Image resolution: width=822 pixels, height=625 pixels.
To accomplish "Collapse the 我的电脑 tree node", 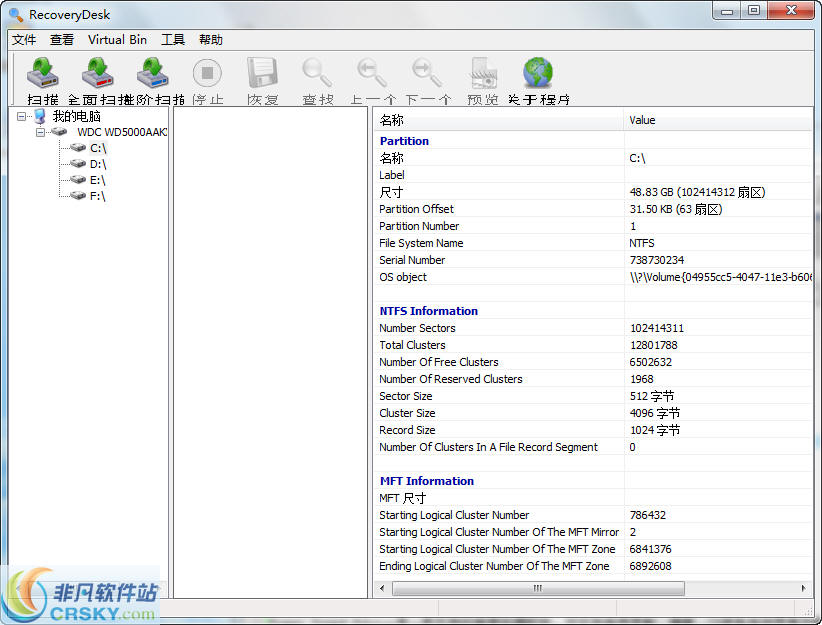I will point(22,115).
